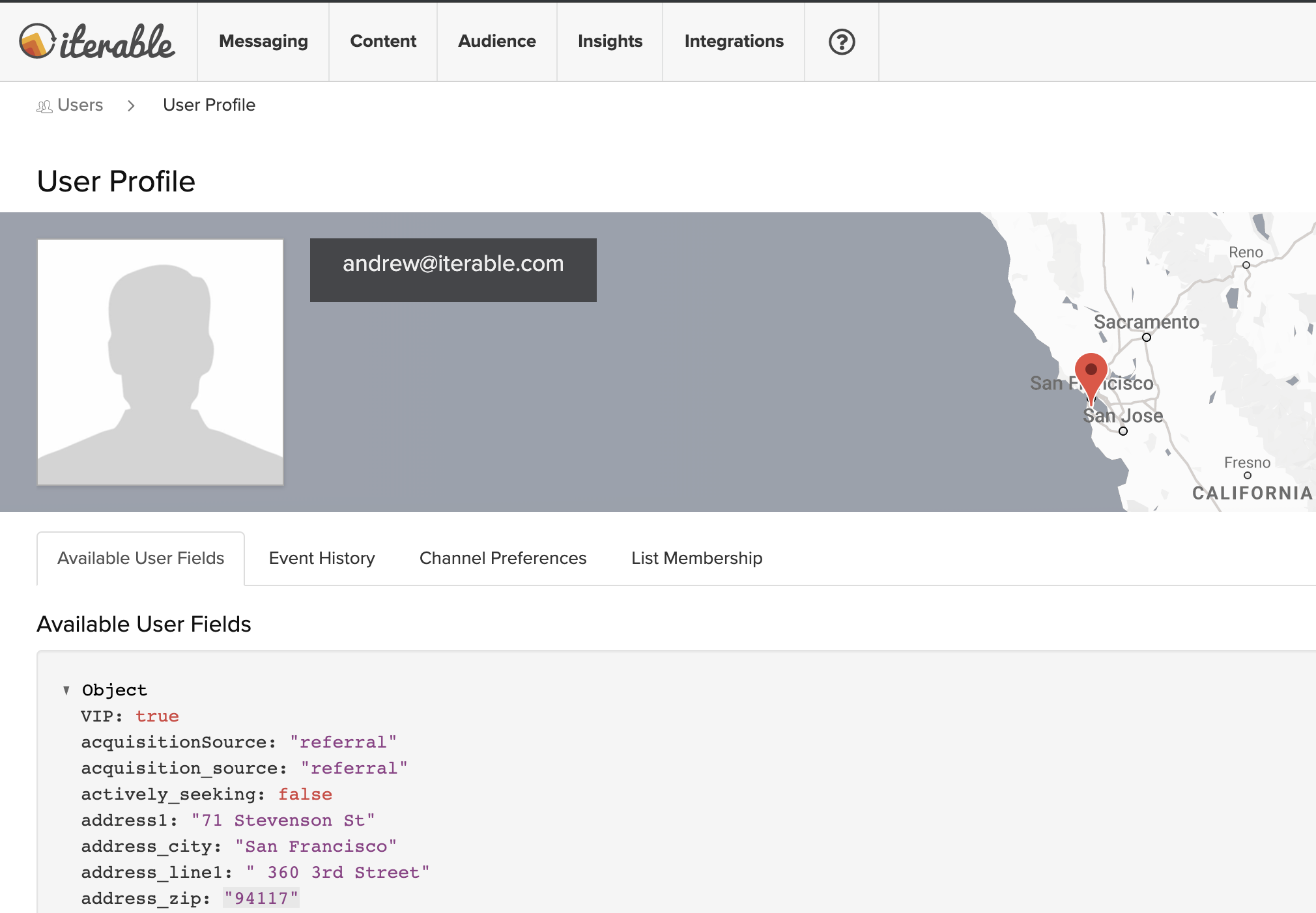Open the Content menu
Screen dimensions: 1316x913
click(383, 41)
